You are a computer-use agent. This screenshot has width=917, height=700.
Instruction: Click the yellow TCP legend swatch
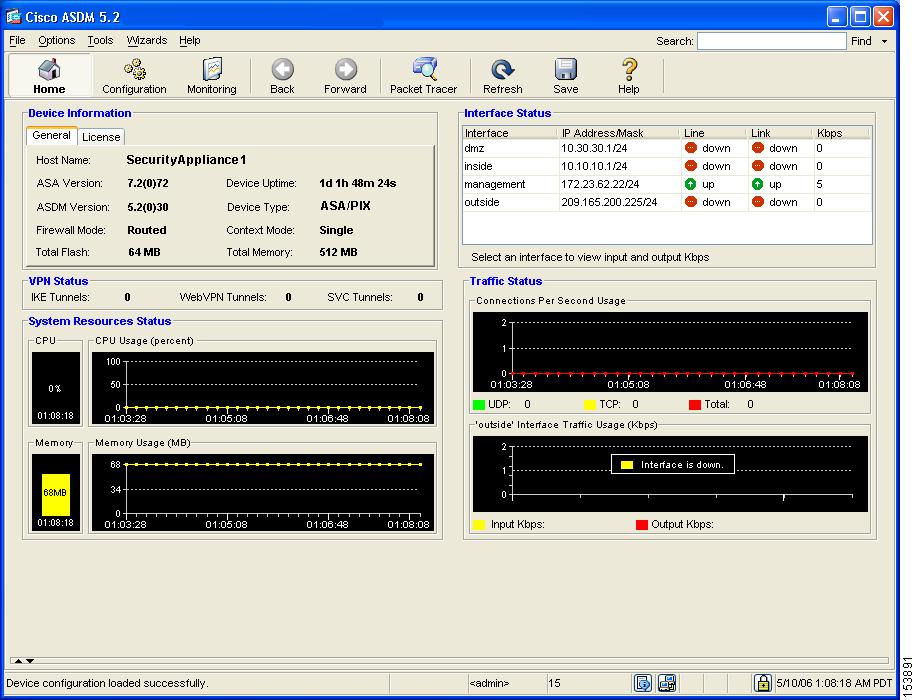click(590, 405)
